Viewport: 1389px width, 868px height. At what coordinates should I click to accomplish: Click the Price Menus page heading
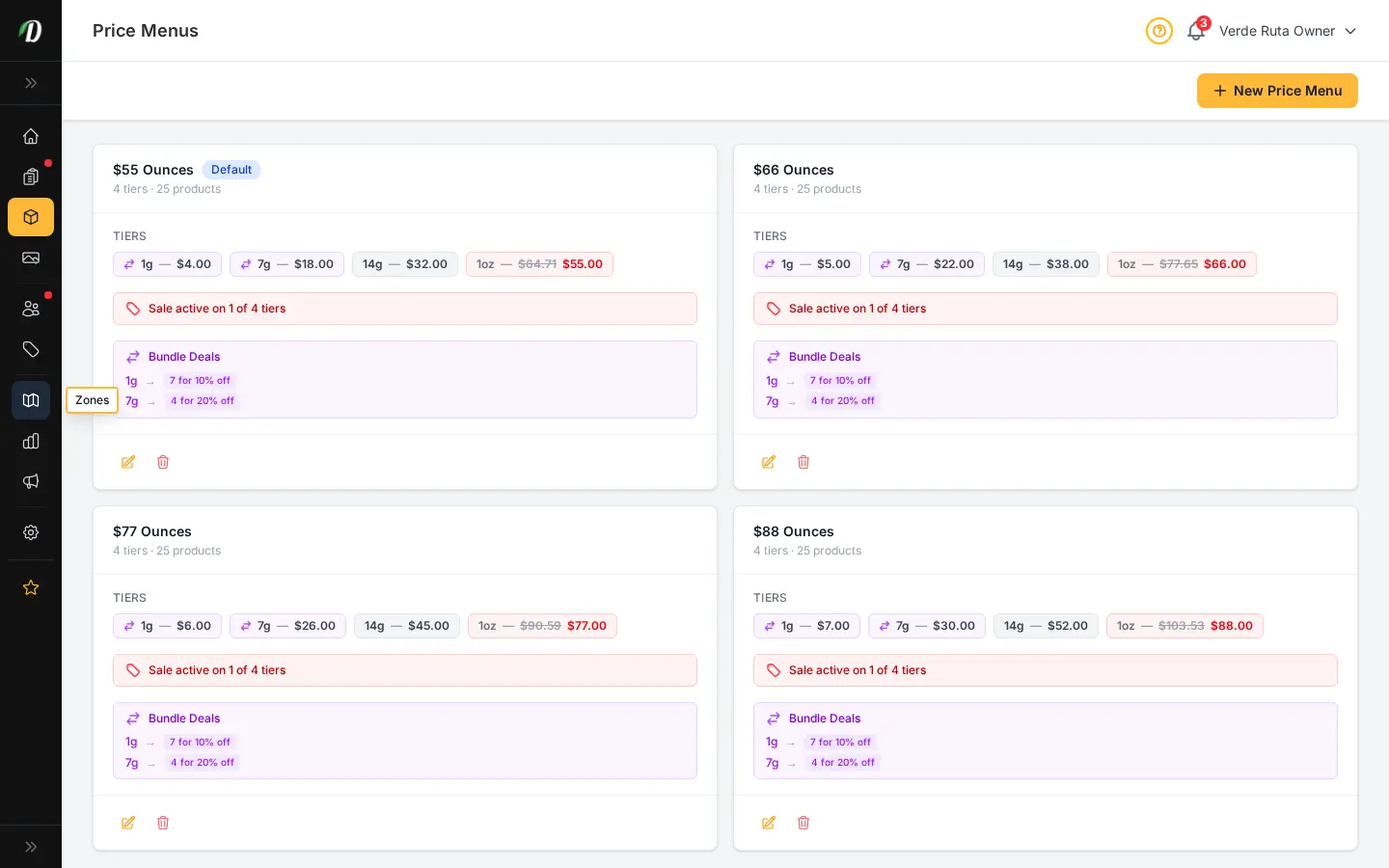point(146,31)
